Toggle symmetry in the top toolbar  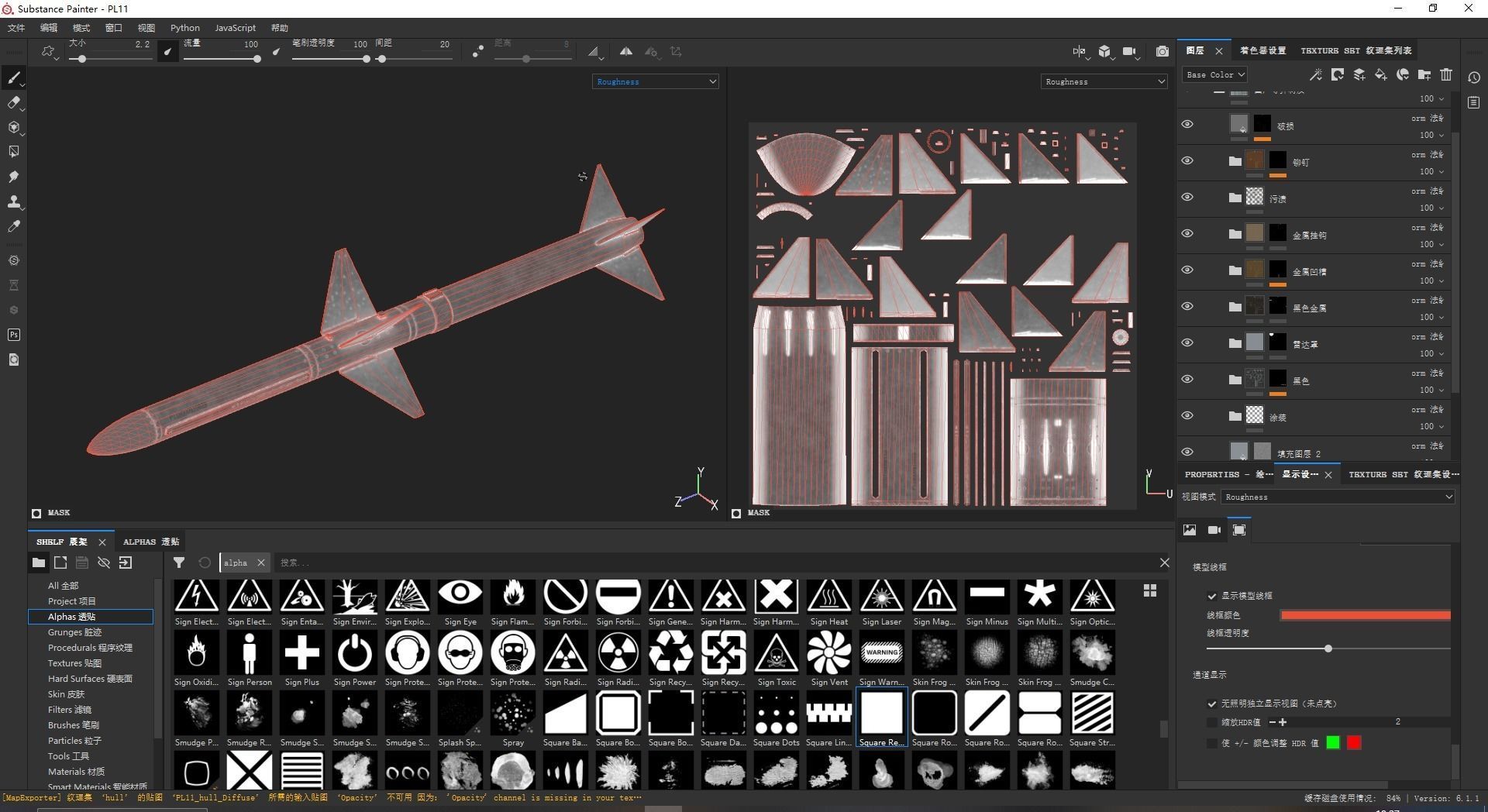[x=625, y=52]
